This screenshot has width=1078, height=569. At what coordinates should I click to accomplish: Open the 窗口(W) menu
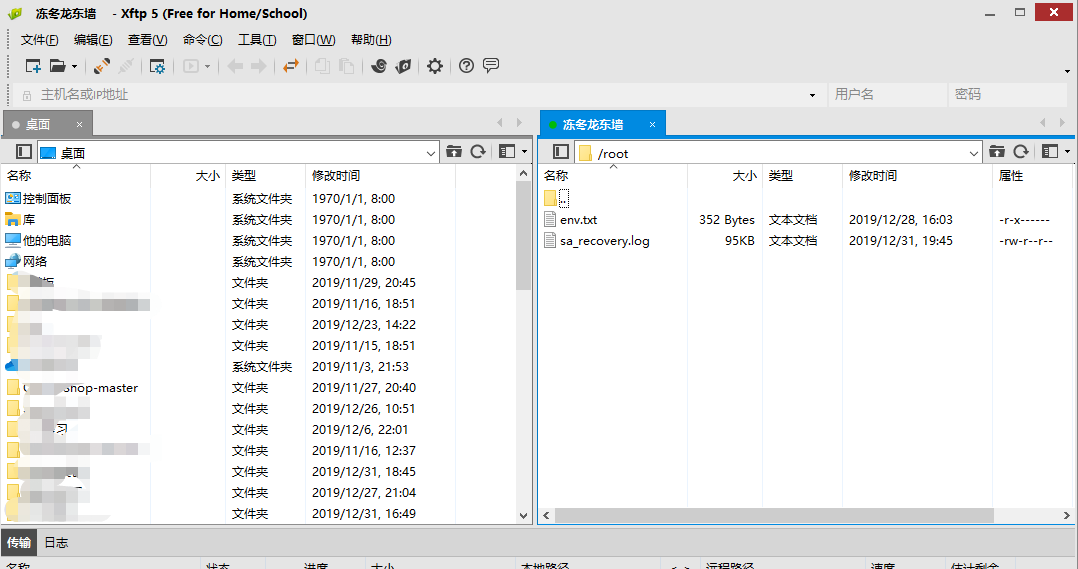tap(314, 40)
